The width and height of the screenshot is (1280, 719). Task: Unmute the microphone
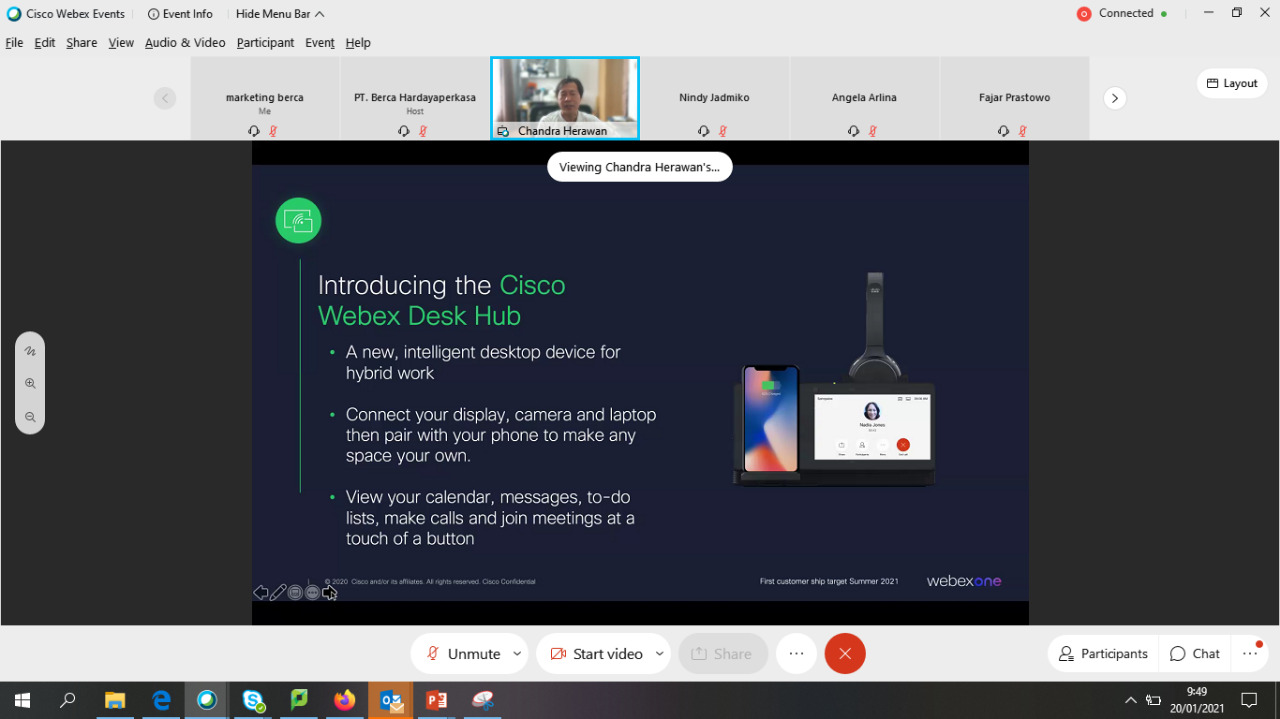[x=463, y=654]
